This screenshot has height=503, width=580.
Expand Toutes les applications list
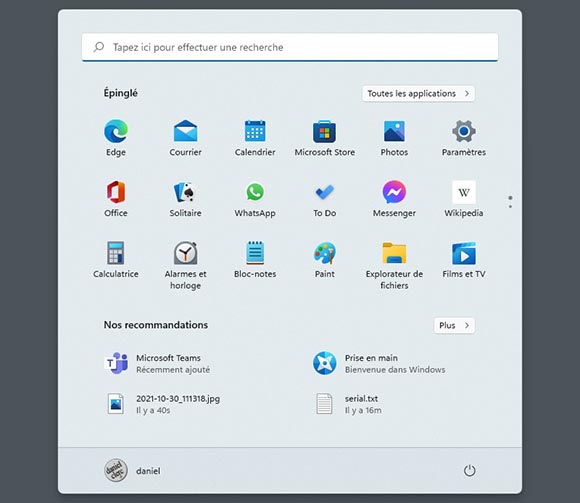tap(418, 94)
